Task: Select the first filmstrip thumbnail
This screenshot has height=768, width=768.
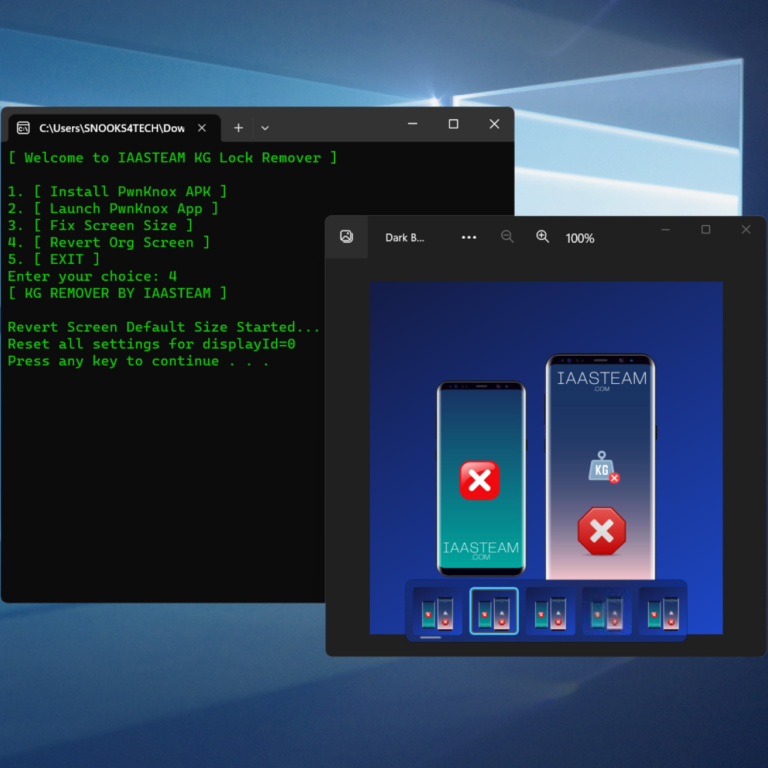Action: point(437,611)
